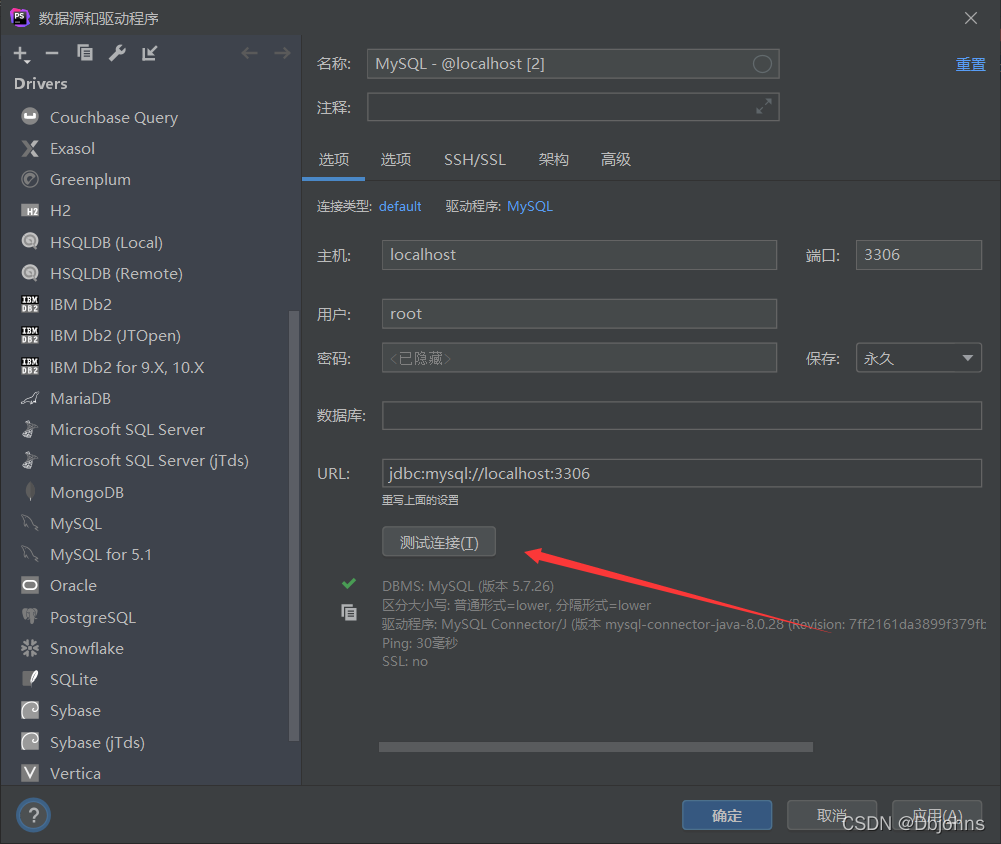Open the 保存 password save dropdown
This screenshot has height=844, width=1001.
[919, 358]
